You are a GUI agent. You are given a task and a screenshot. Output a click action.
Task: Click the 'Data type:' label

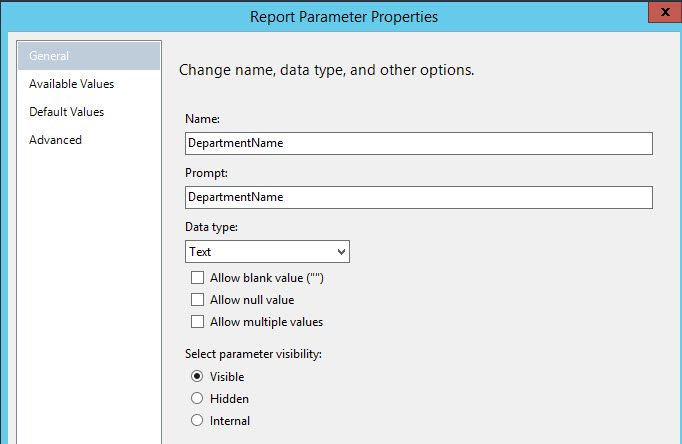[212, 228]
